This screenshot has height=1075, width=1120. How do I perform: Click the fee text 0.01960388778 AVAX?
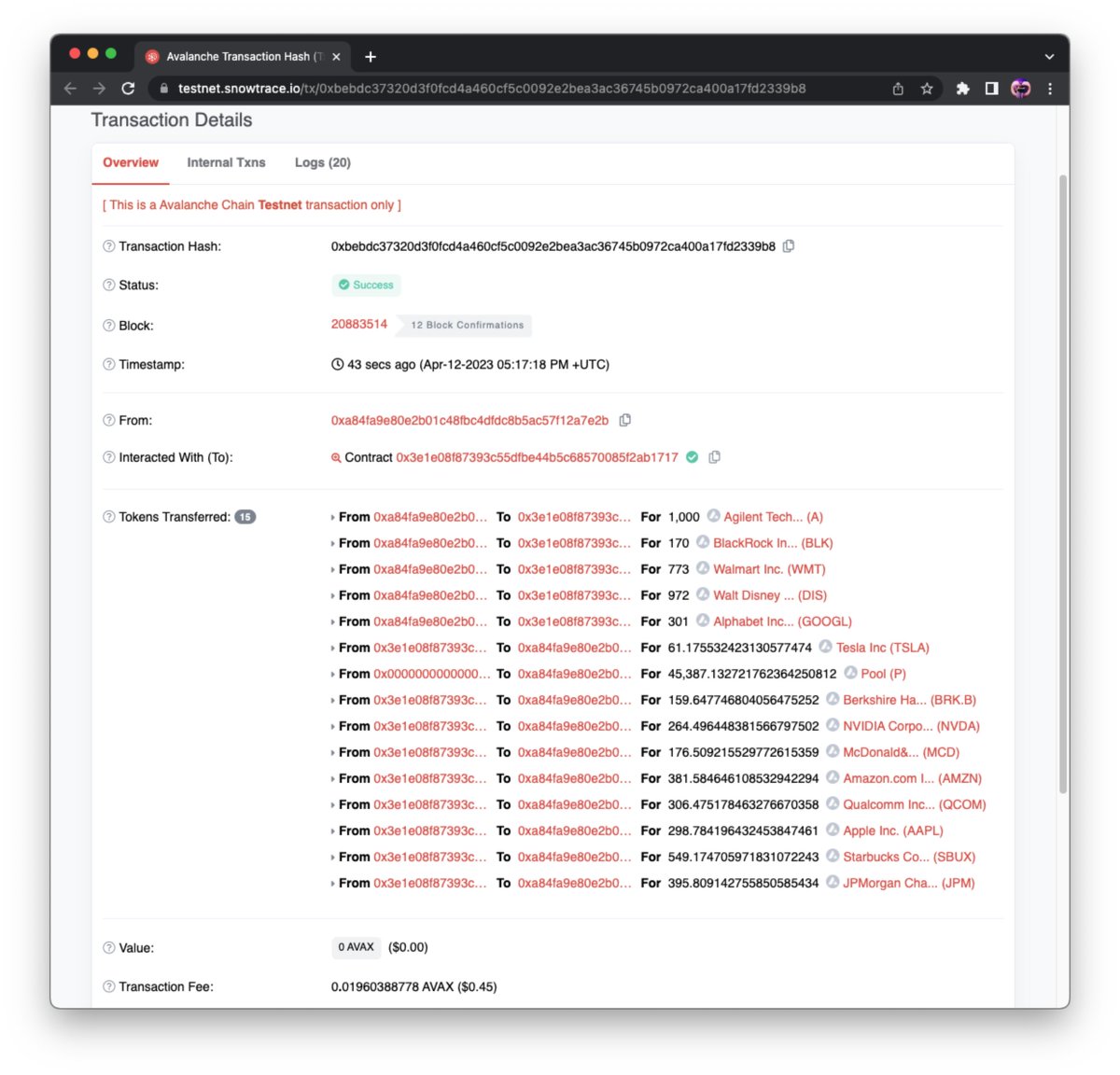click(392, 987)
